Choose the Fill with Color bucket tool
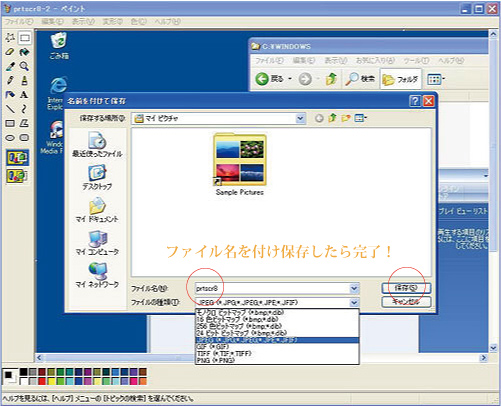This screenshot has height=406, width=501. [x=24, y=52]
